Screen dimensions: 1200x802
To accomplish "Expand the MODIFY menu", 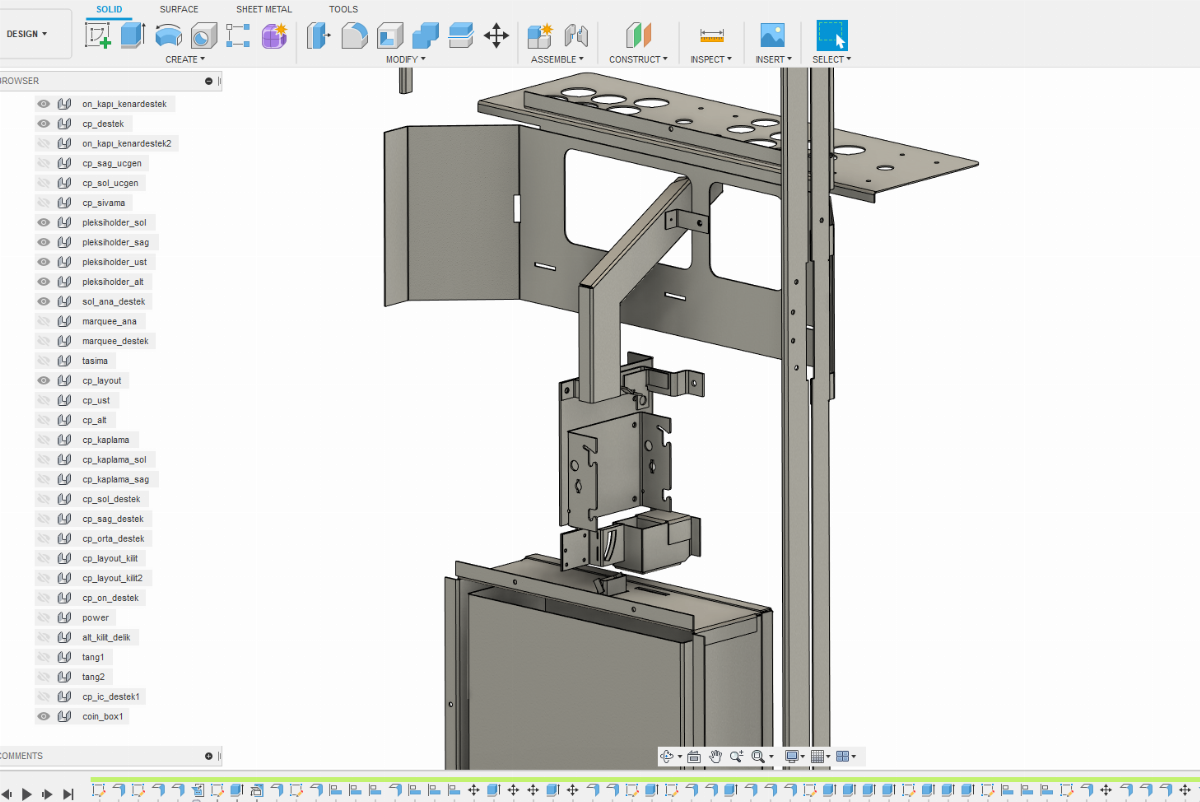I will point(406,60).
